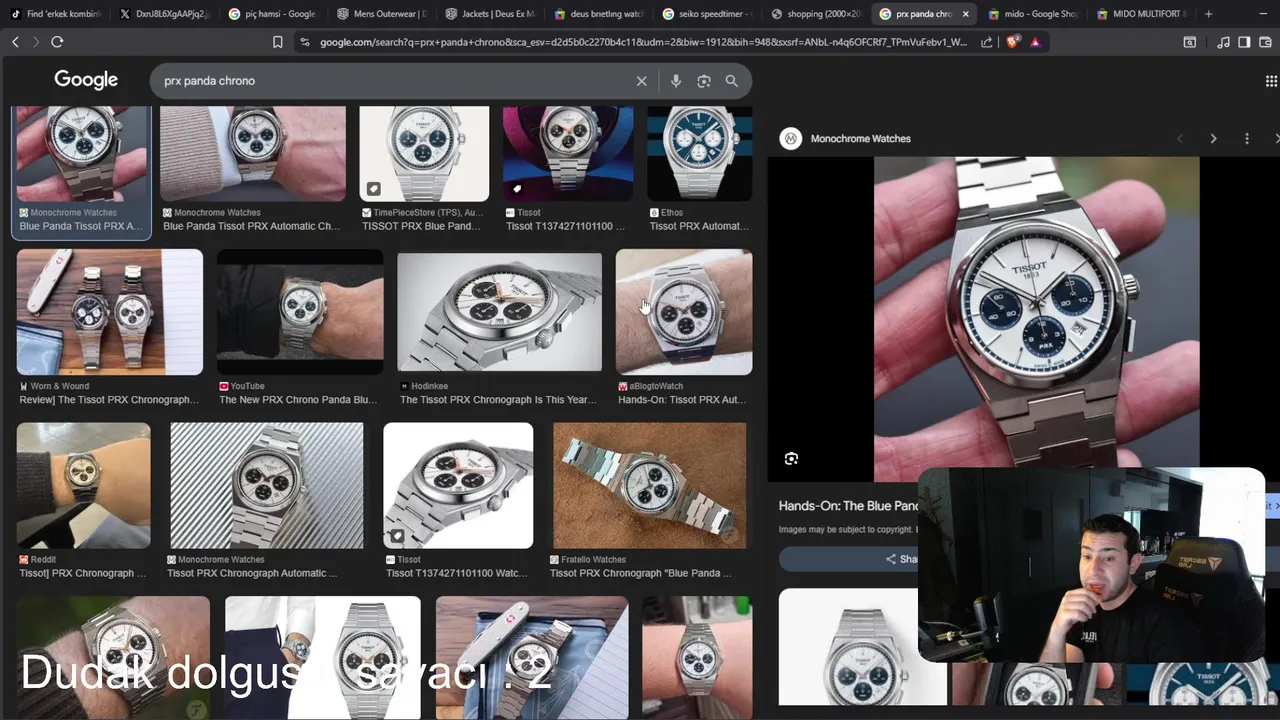Open the music note playlist icon
1280x720 pixels.
(x=1224, y=42)
